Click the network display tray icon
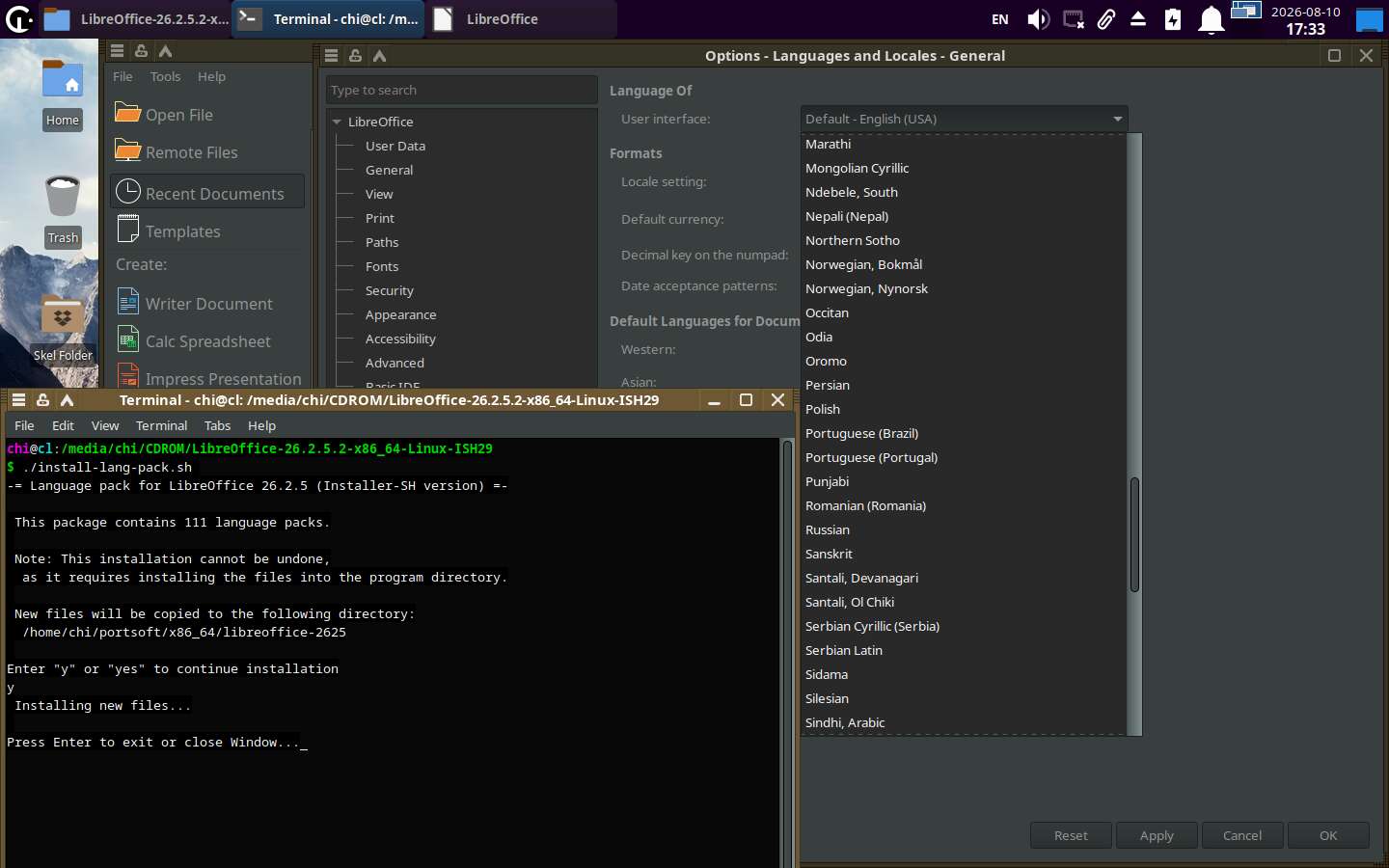The width and height of the screenshot is (1389, 868). (1073, 19)
